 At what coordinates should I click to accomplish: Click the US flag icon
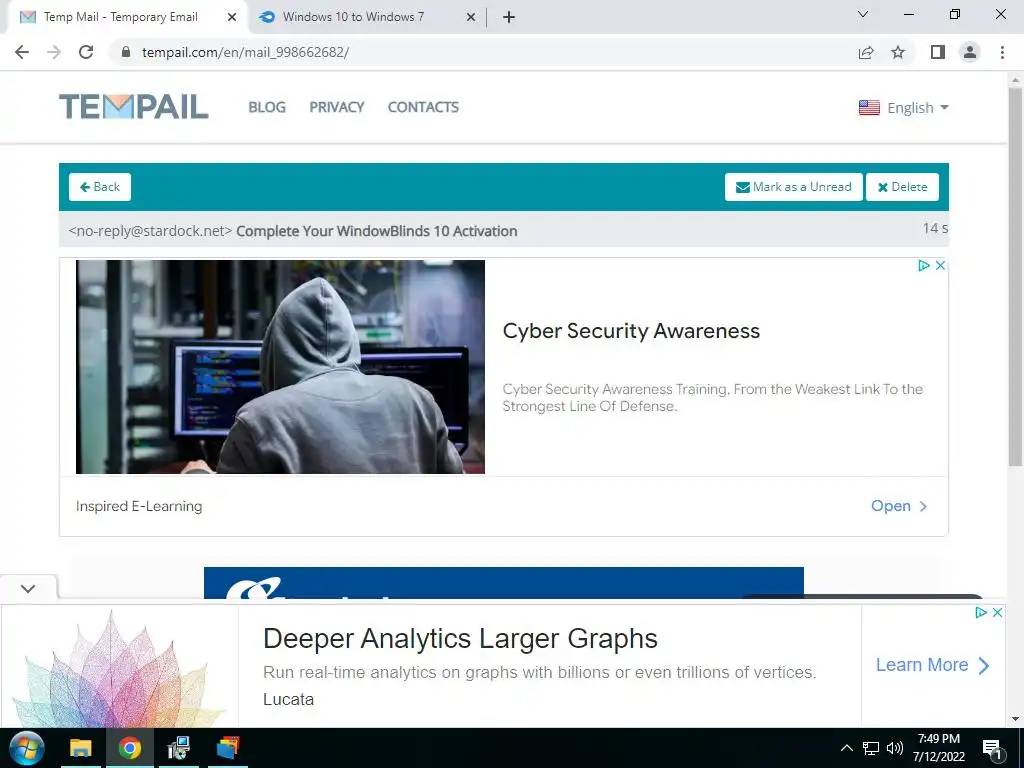(869, 108)
